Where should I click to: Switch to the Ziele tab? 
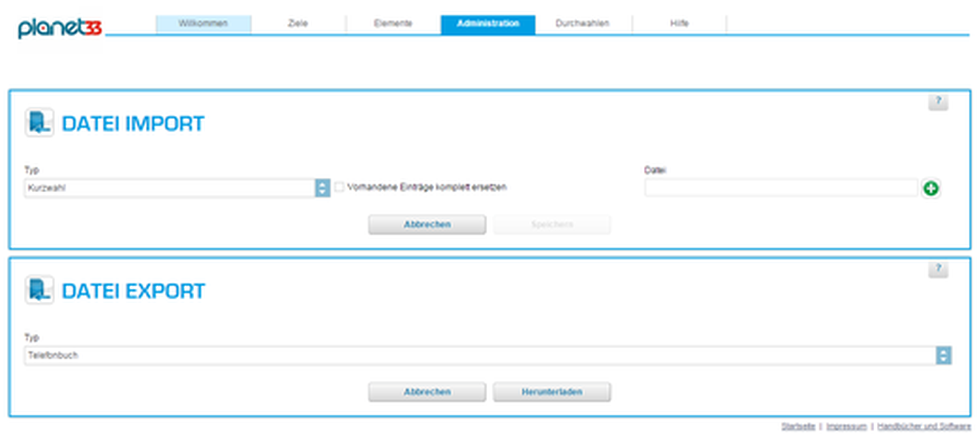[x=298, y=24]
